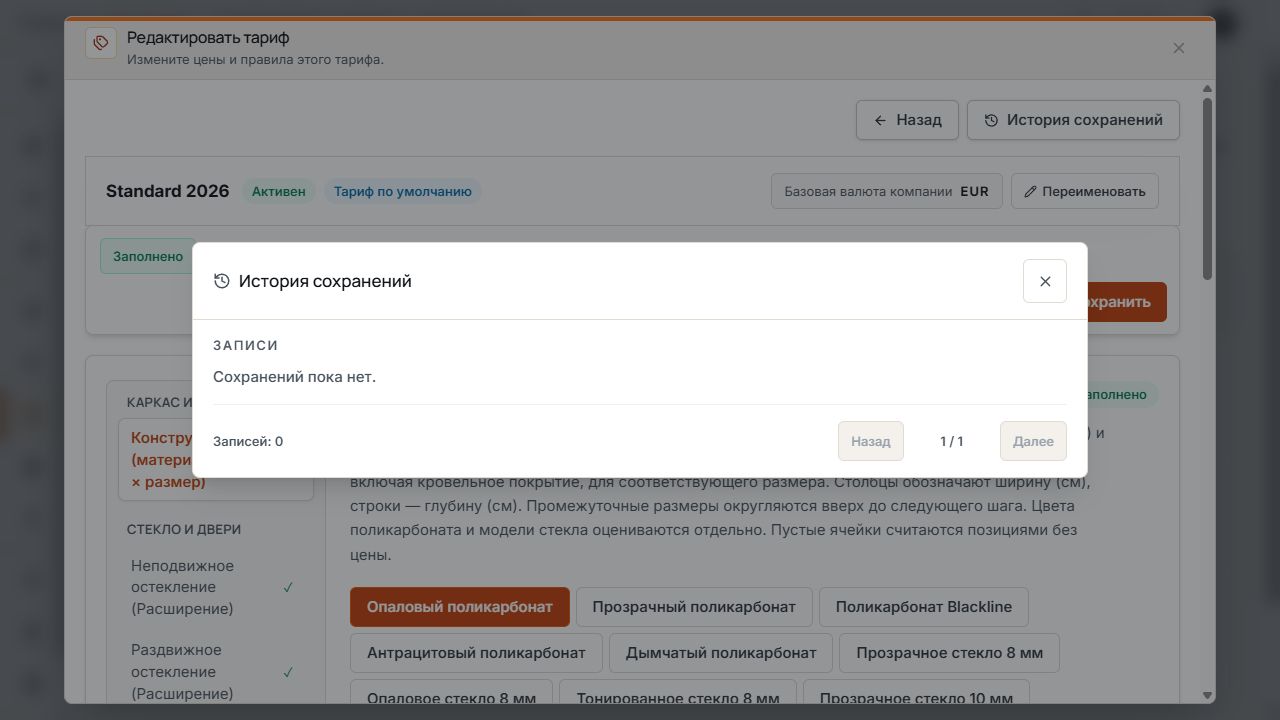This screenshot has height=720, width=1280.
Task: Choose Прозрачное стекло 8 мм tab
Action: tap(949, 653)
